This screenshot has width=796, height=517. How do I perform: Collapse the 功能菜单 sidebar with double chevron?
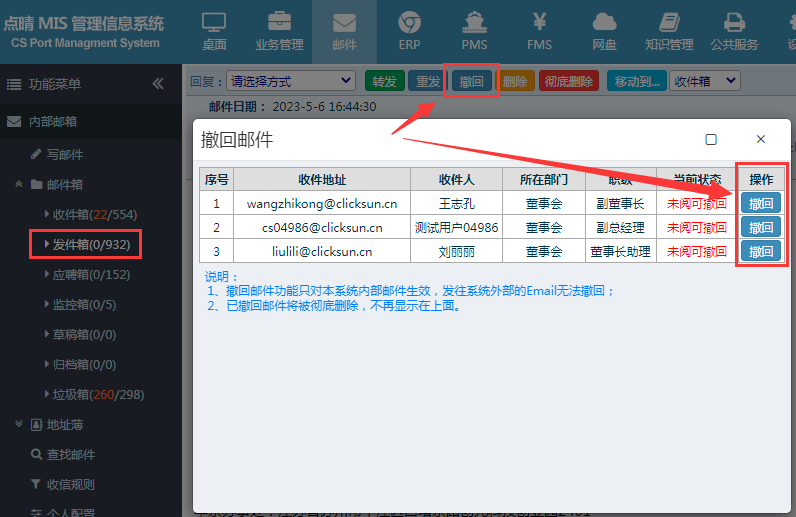point(158,84)
